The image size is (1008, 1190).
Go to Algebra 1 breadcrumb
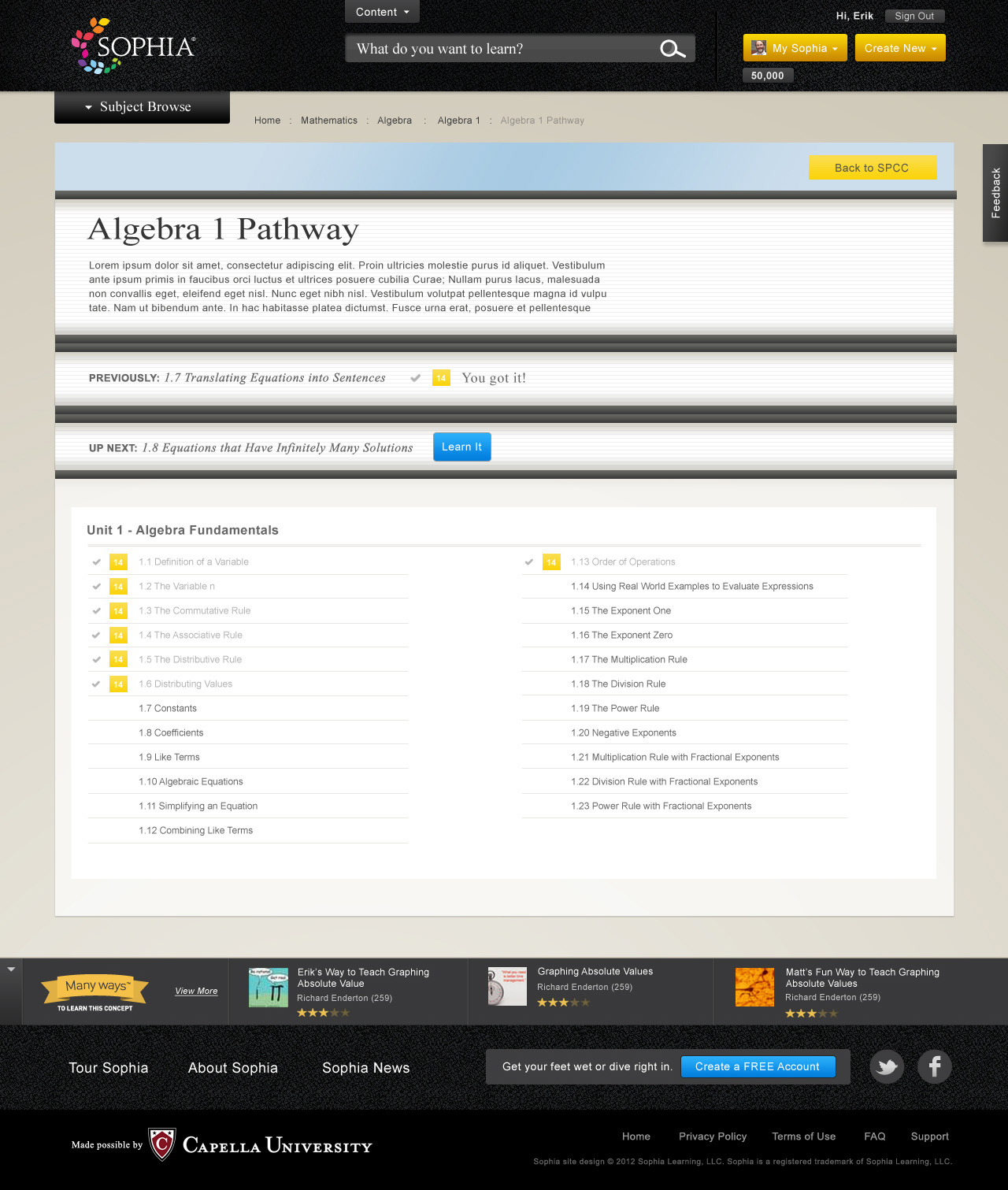[x=459, y=120]
